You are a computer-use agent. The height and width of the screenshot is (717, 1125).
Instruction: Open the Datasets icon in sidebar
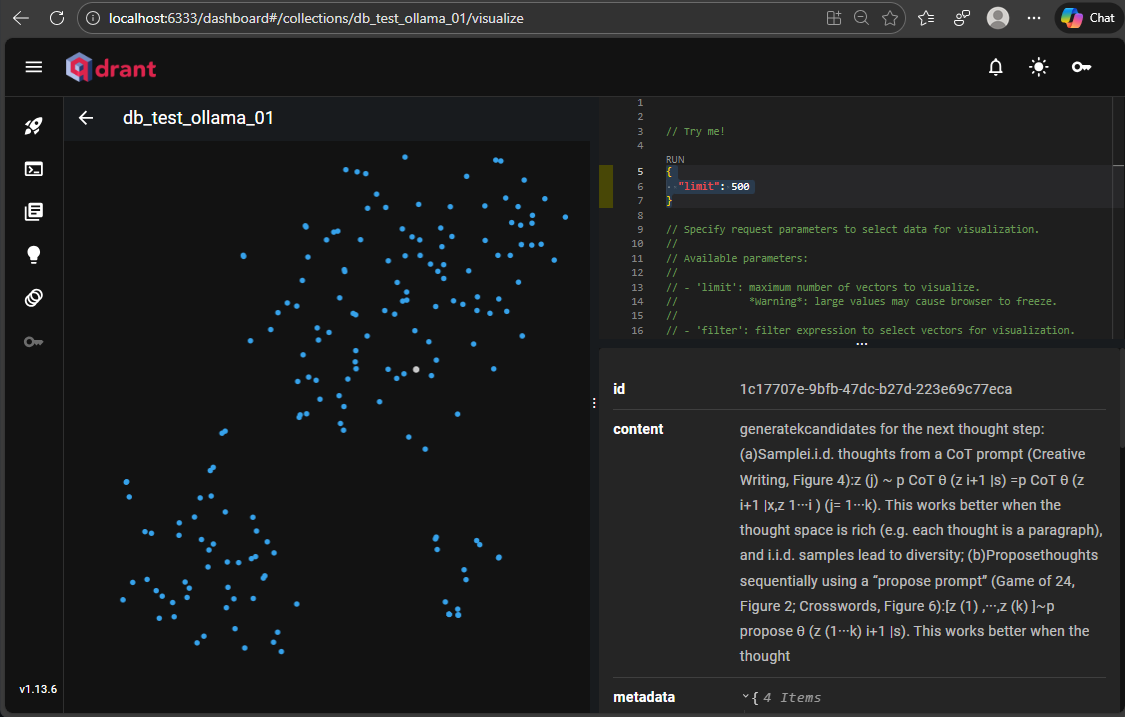click(34, 298)
